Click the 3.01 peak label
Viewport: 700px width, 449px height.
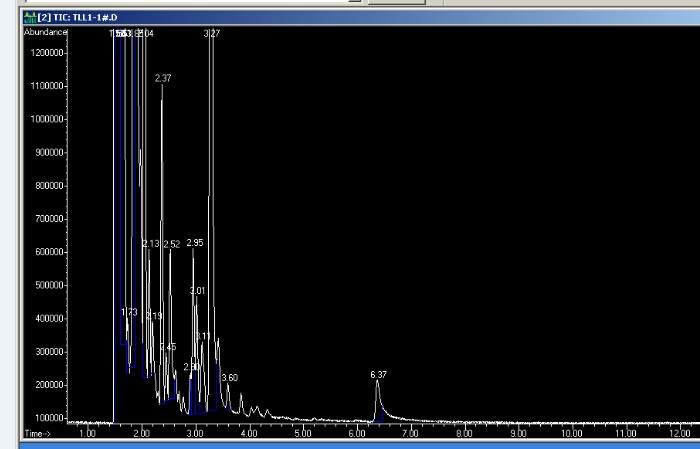click(197, 291)
